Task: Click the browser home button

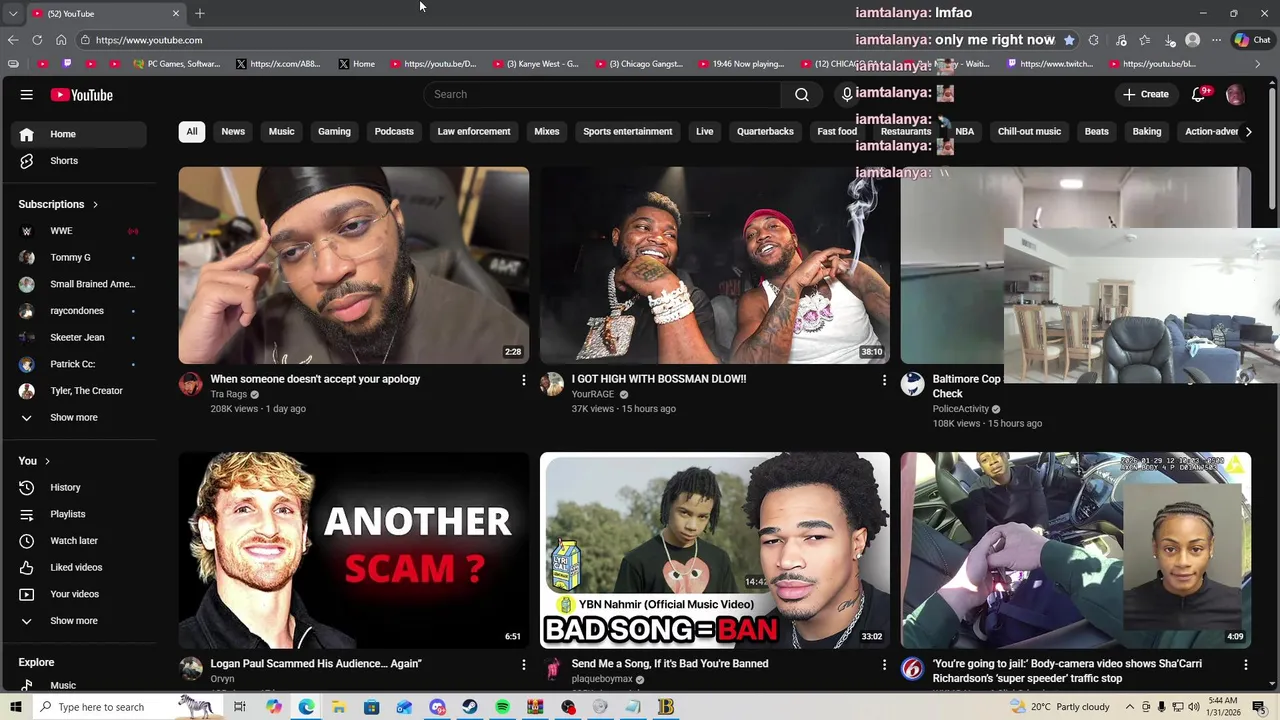Action: click(61, 40)
